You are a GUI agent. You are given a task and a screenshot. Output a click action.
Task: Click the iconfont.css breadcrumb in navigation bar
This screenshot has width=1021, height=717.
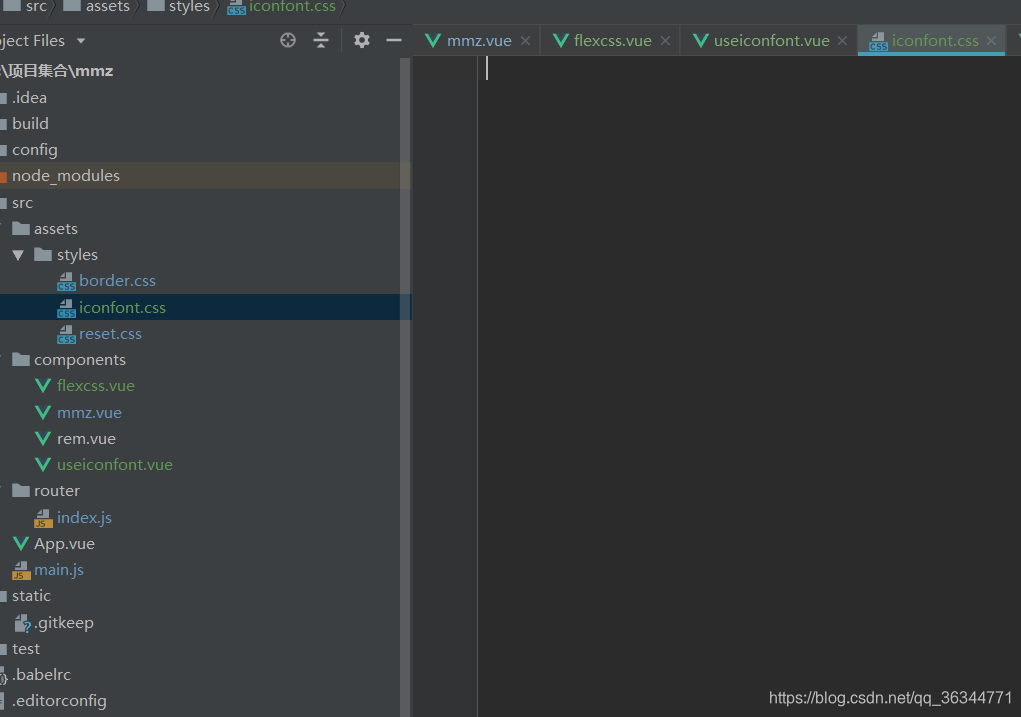click(292, 7)
